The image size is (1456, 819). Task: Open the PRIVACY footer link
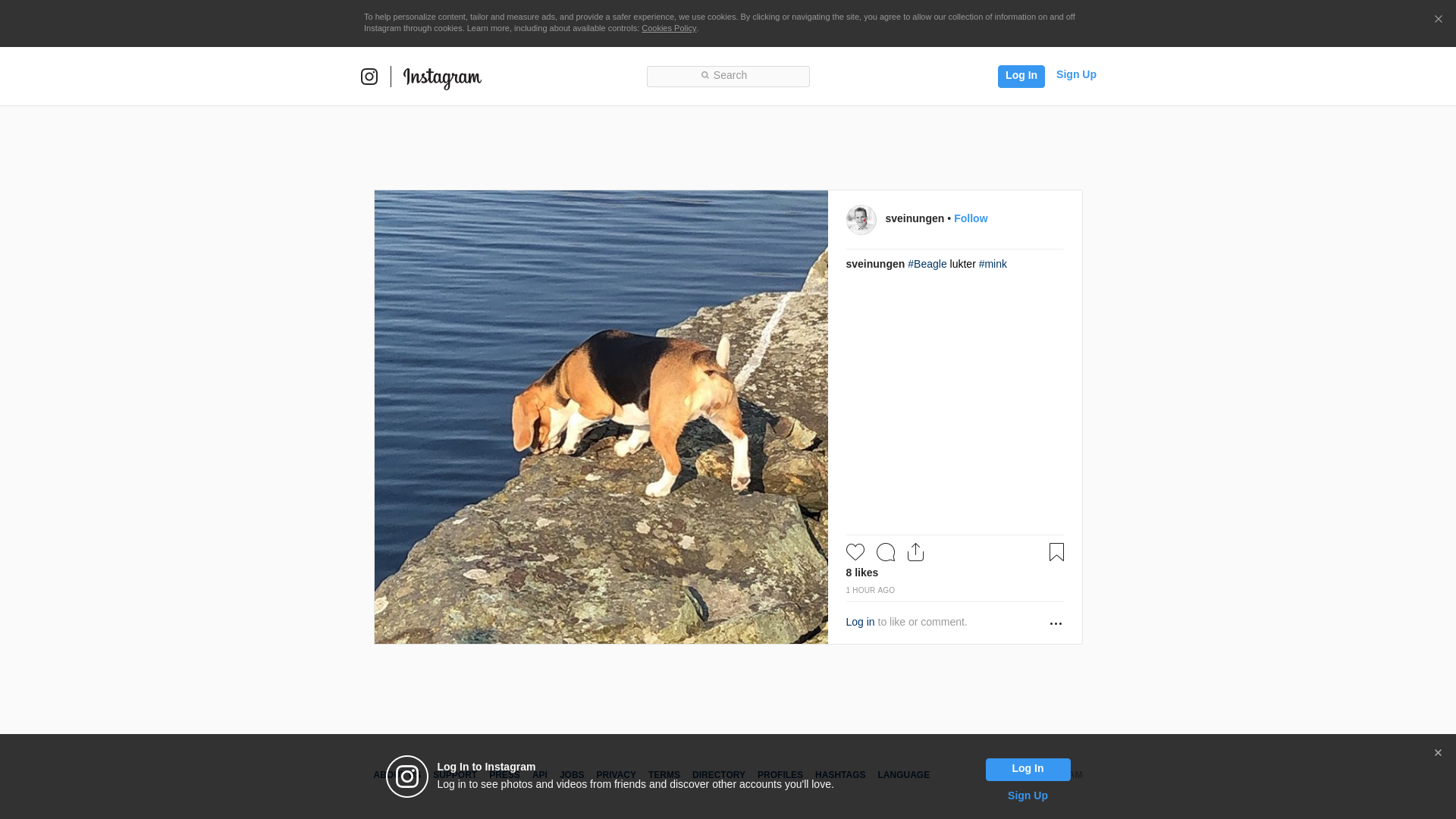pyautogui.click(x=616, y=775)
